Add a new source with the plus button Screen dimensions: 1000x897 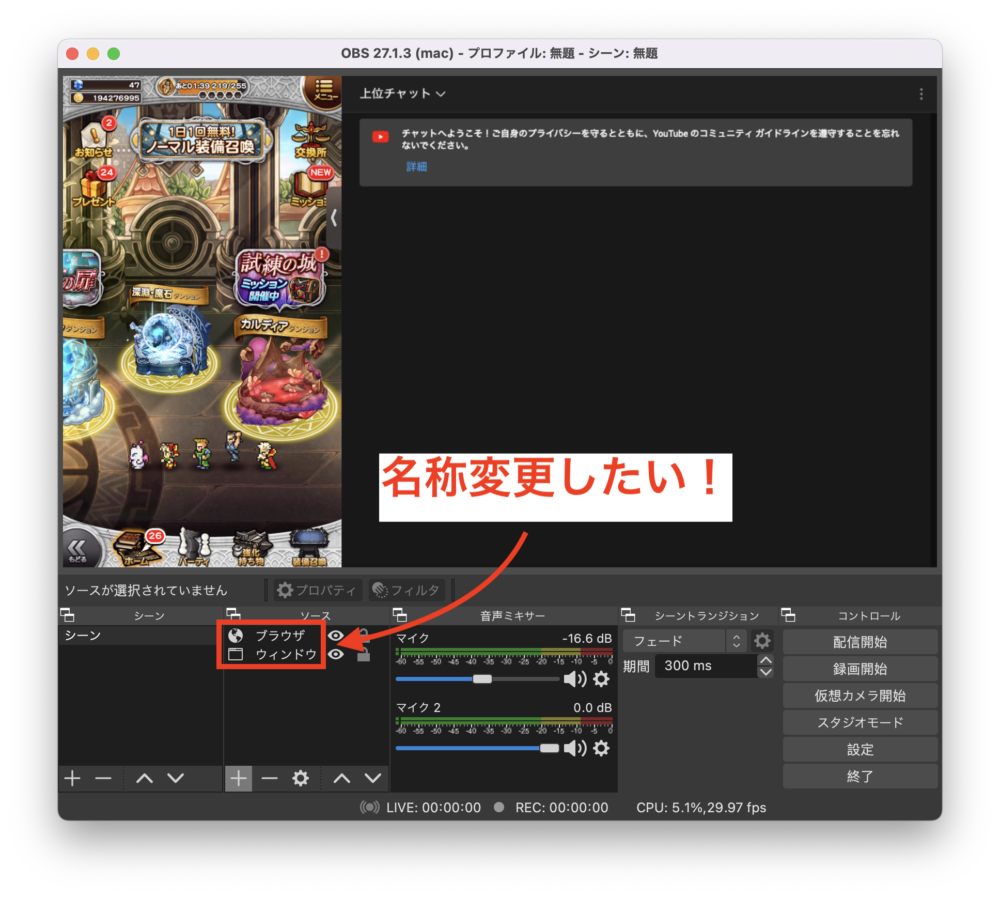click(x=239, y=778)
